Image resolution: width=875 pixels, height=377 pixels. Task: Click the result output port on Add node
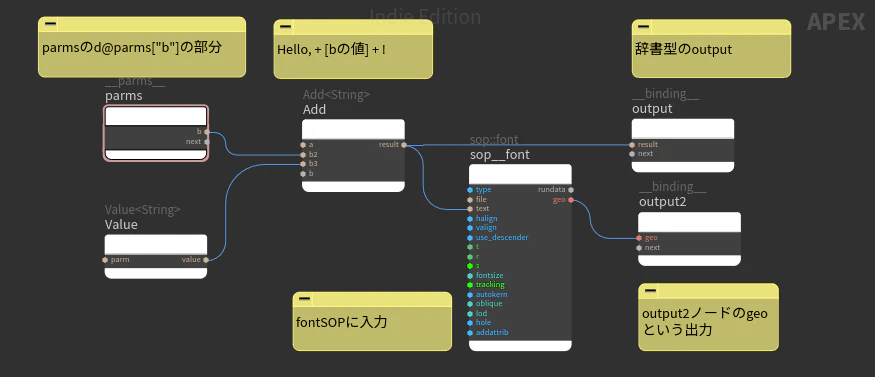coord(403,144)
